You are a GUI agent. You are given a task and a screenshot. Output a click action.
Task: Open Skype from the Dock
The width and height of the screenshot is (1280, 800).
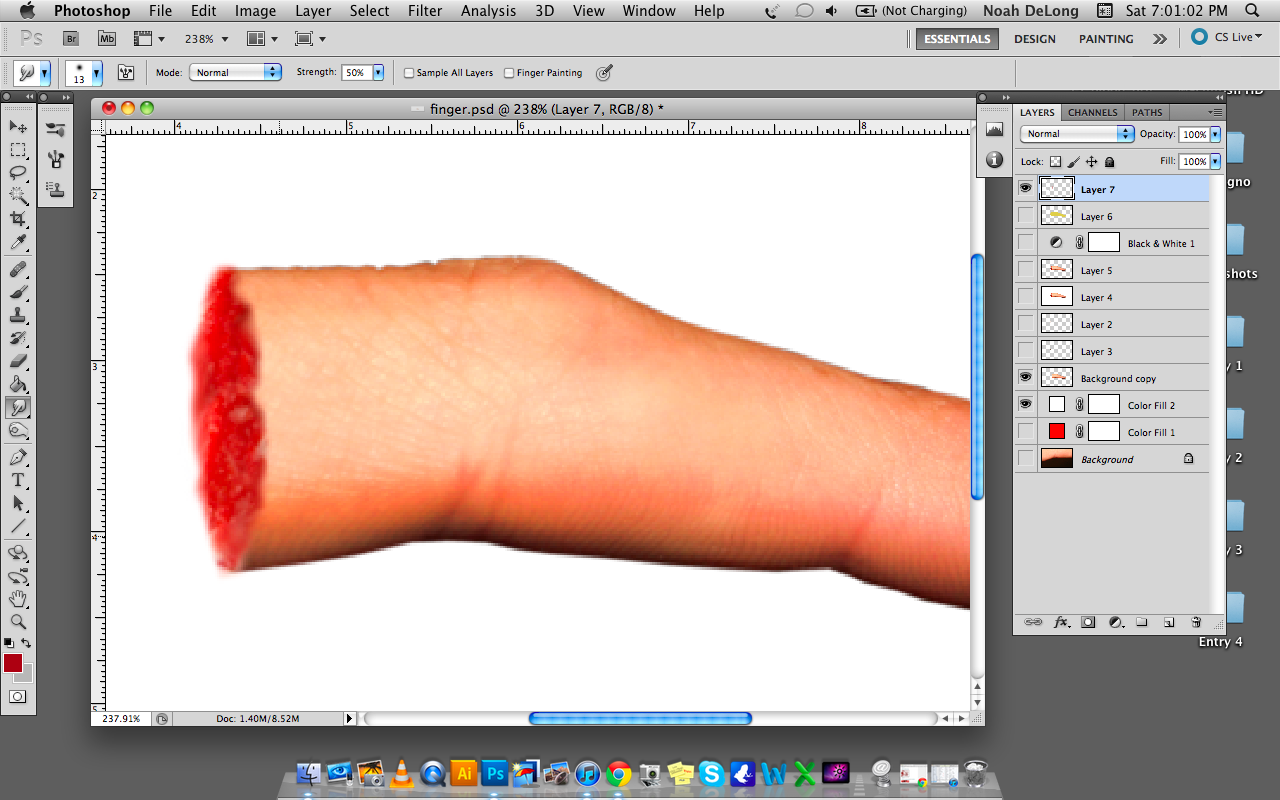click(x=712, y=773)
